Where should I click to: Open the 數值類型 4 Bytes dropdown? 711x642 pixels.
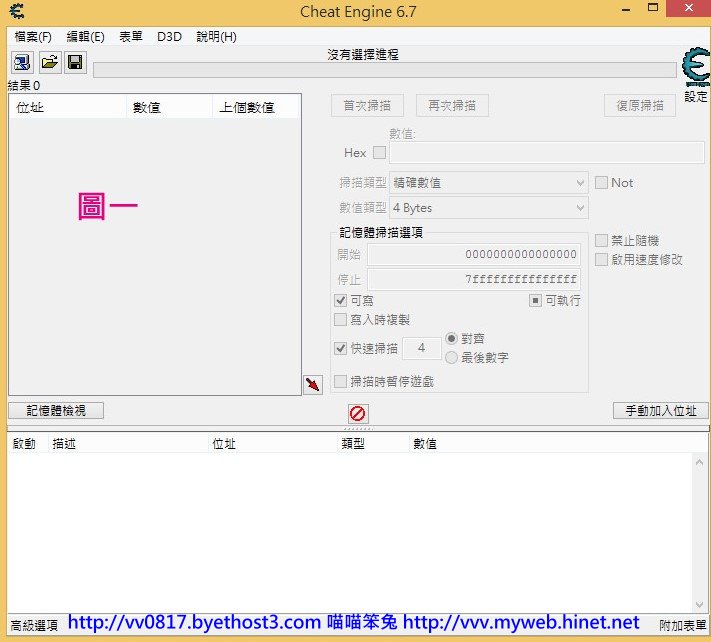488,208
